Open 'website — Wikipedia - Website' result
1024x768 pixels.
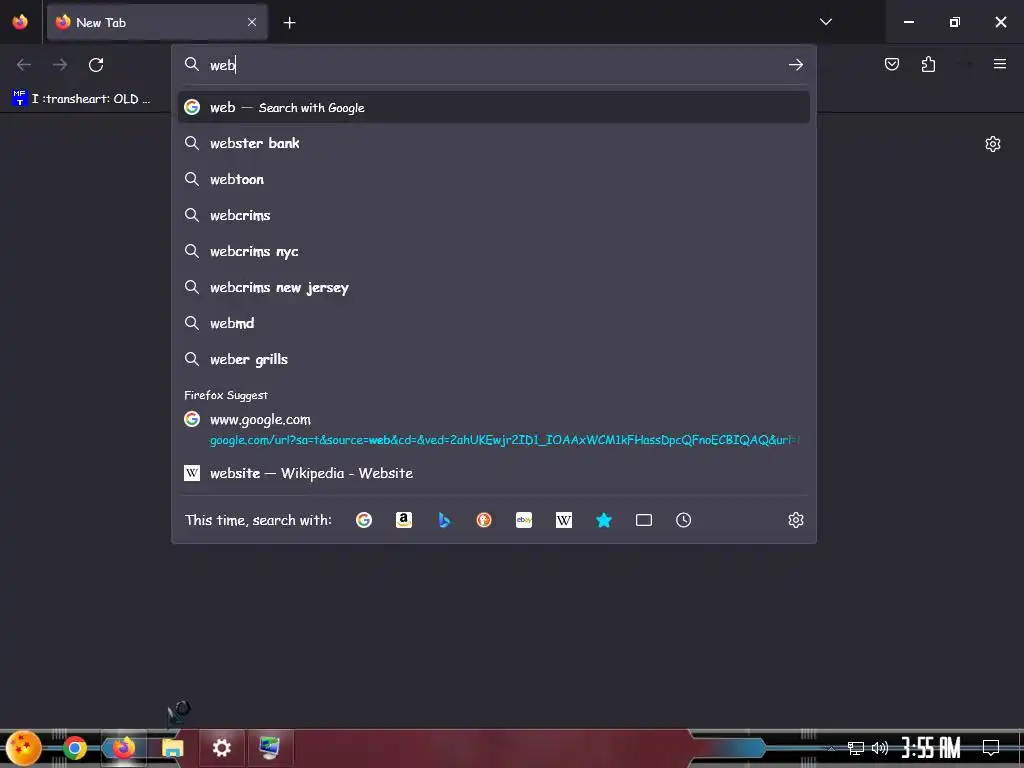pyautogui.click(x=494, y=473)
